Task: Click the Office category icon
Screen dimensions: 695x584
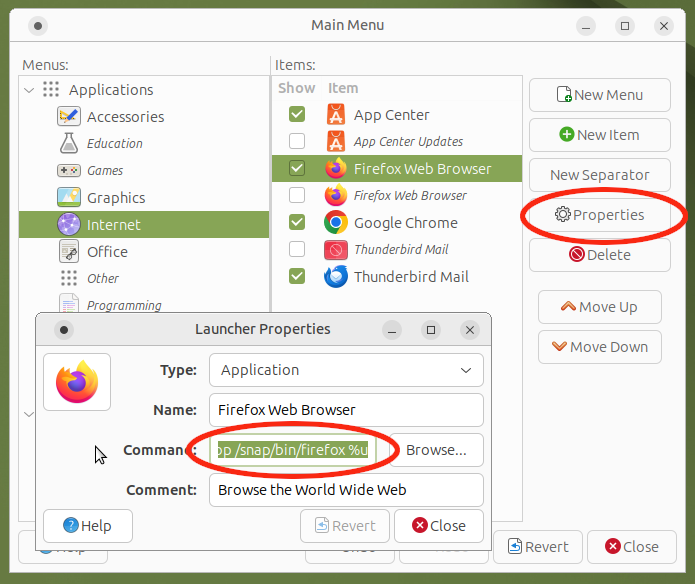Action: 69,252
